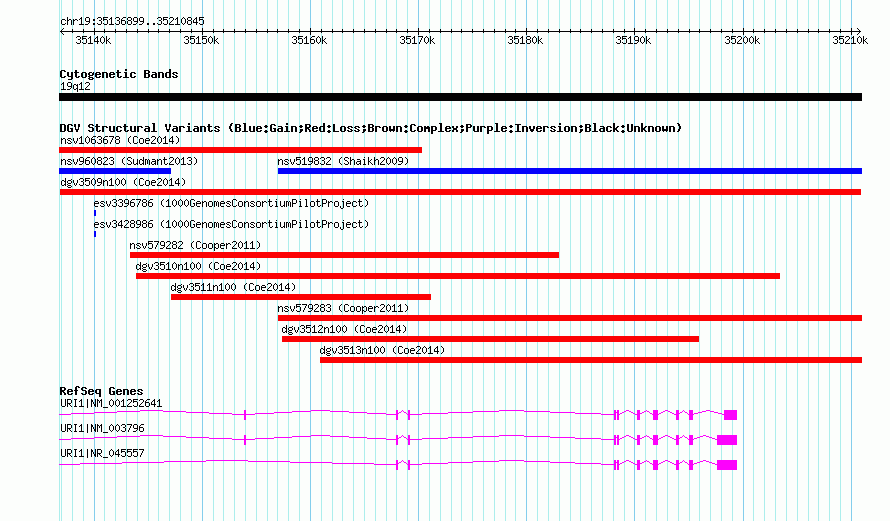The width and height of the screenshot is (890, 521).
Task: Open variant label dgv3512n100 (Coe2014)
Action: 344,329
